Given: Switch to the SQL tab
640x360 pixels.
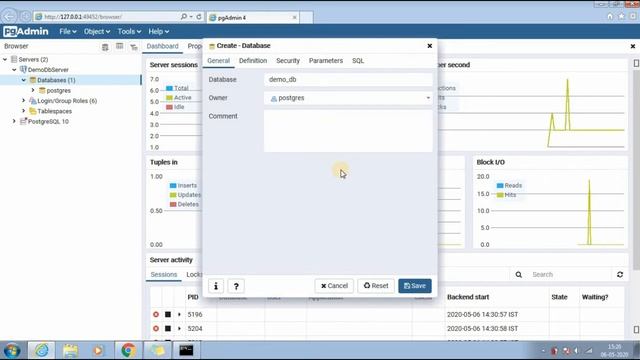Looking at the screenshot, I should pyautogui.click(x=358, y=60).
